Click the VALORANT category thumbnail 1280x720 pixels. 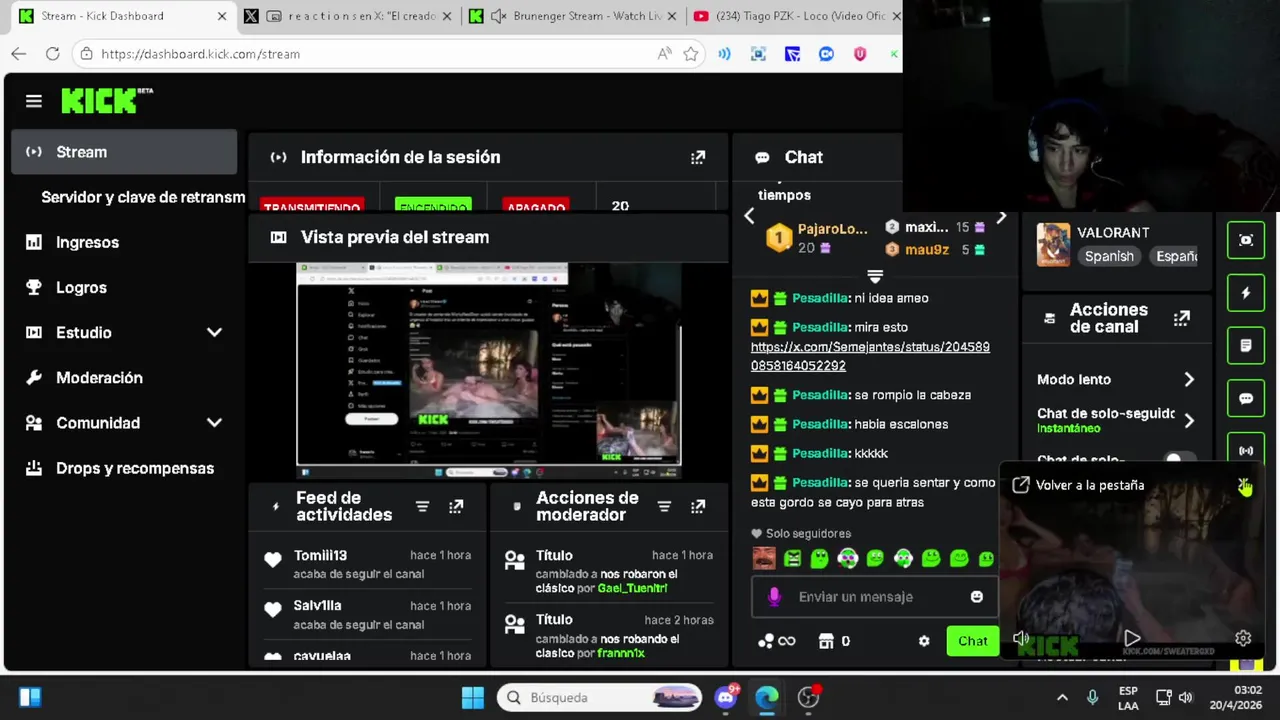[x=1053, y=244]
